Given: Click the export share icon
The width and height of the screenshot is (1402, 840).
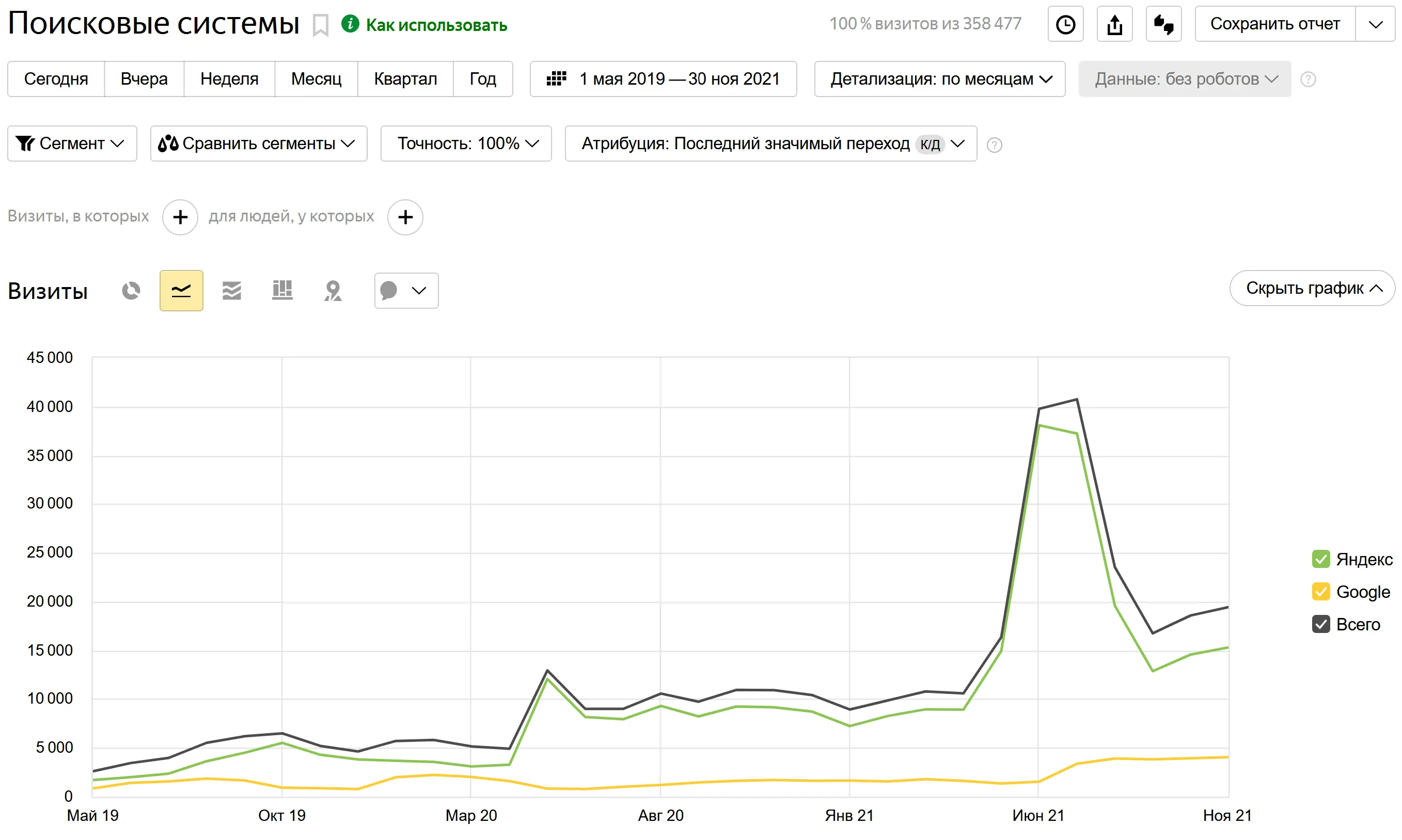Looking at the screenshot, I should tap(1114, 24).
